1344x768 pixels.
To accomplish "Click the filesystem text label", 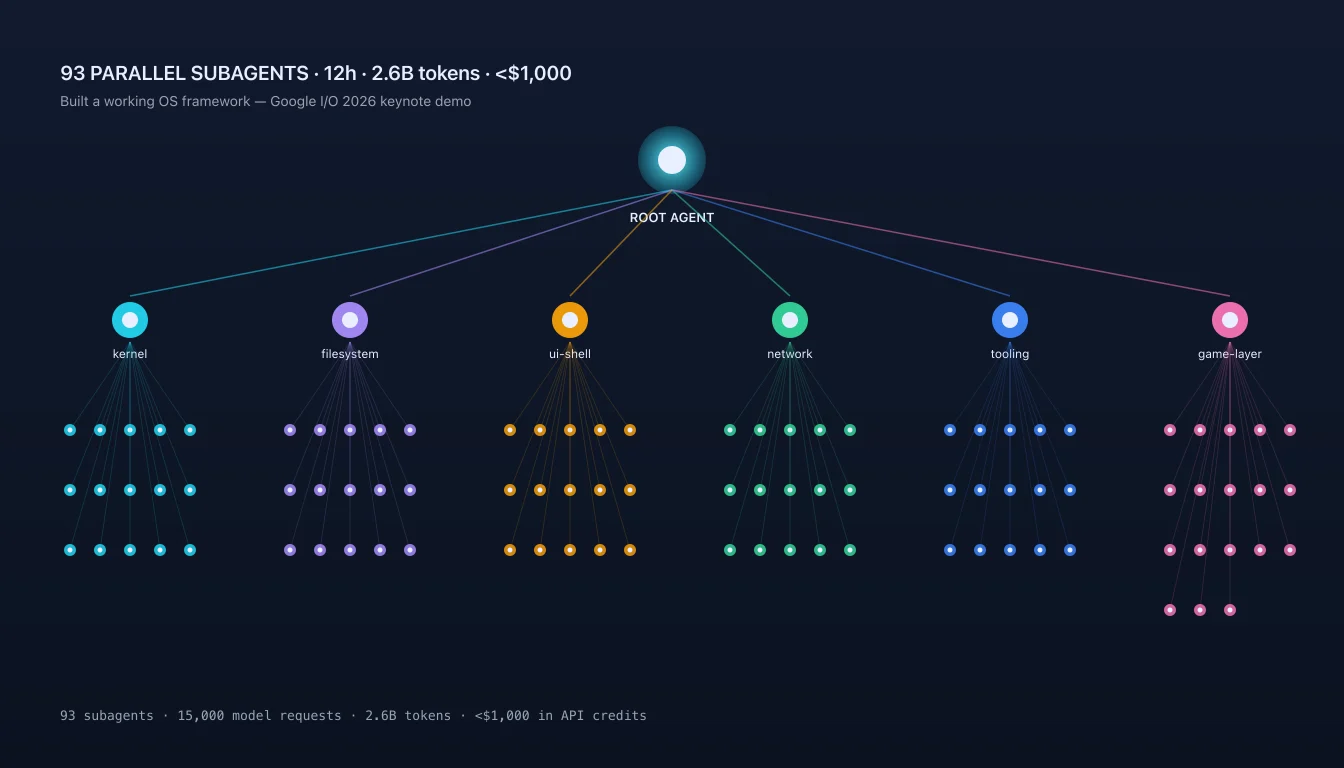I will pos(350,354).
